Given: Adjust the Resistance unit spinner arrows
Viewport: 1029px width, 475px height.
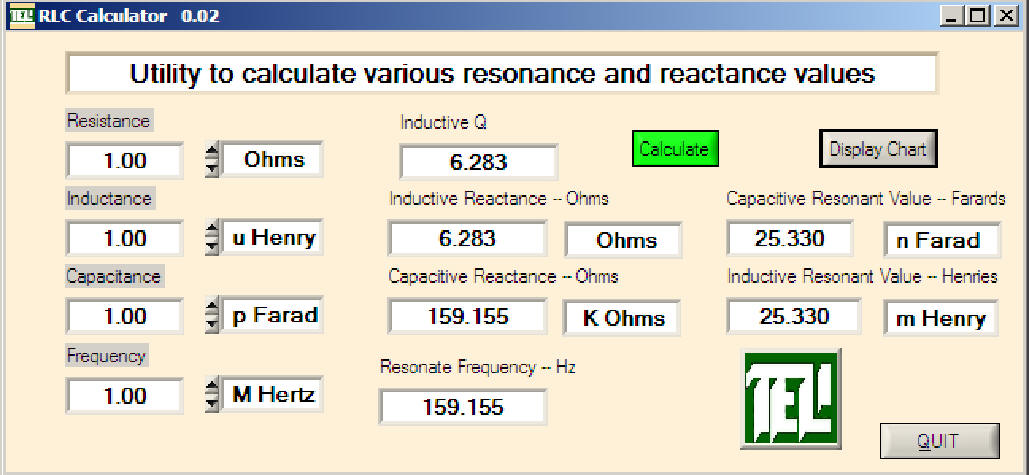Looking at the screenshot, I should click(x=211, y=160).
